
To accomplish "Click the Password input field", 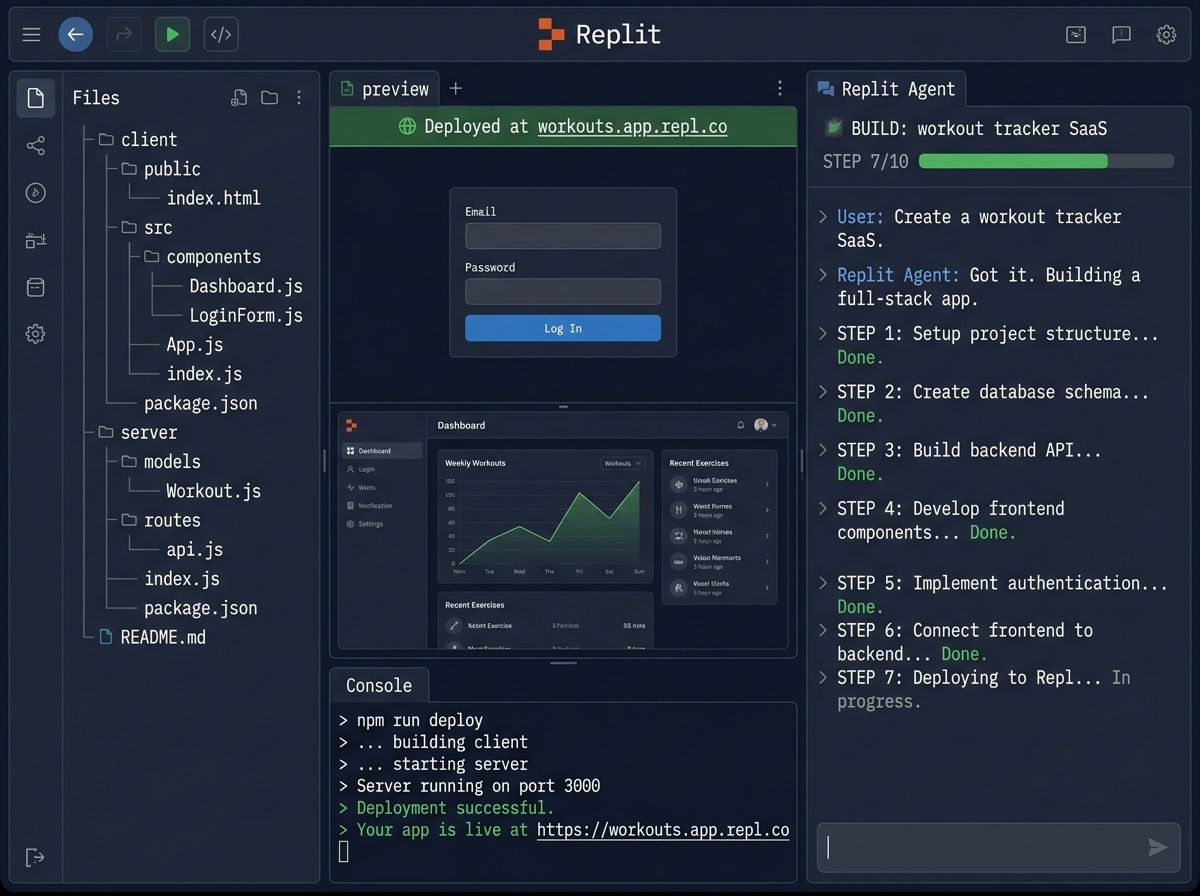I will pos(563,291).
